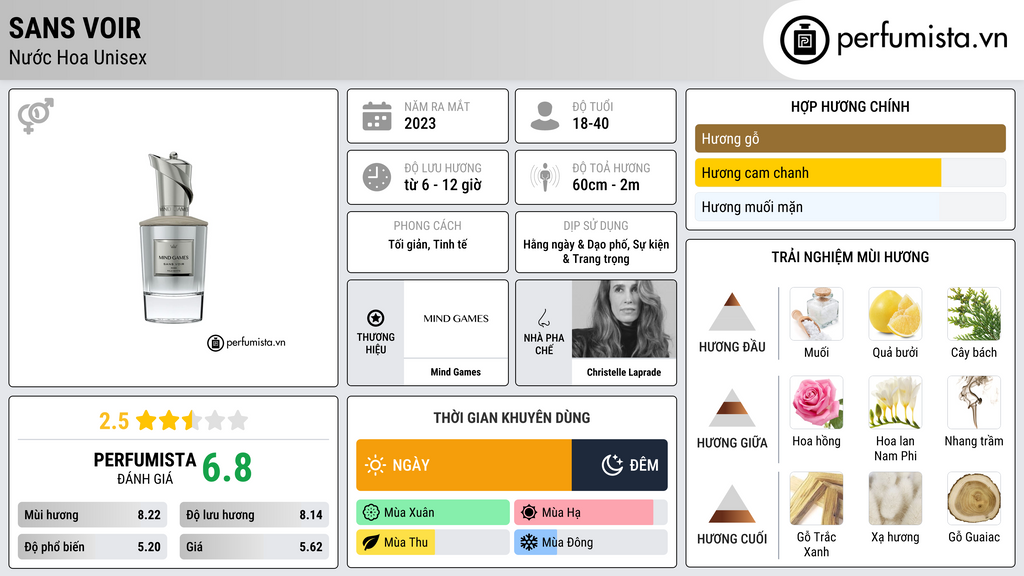Click the Hương cam chanh accord bar
Screen dimensions: 1024x576
click(x=850, y=173)
